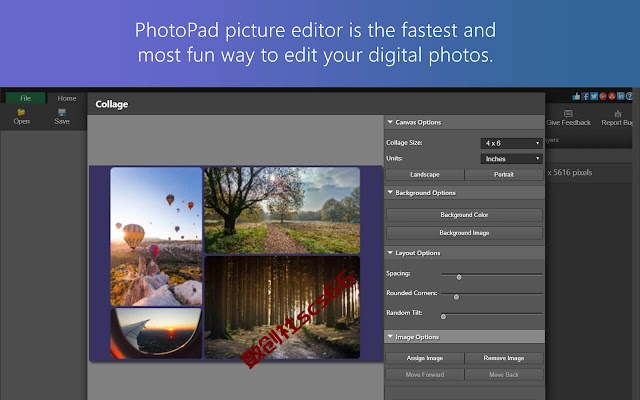
Task: Click the Report Bug icon
Action: point(618,113)
